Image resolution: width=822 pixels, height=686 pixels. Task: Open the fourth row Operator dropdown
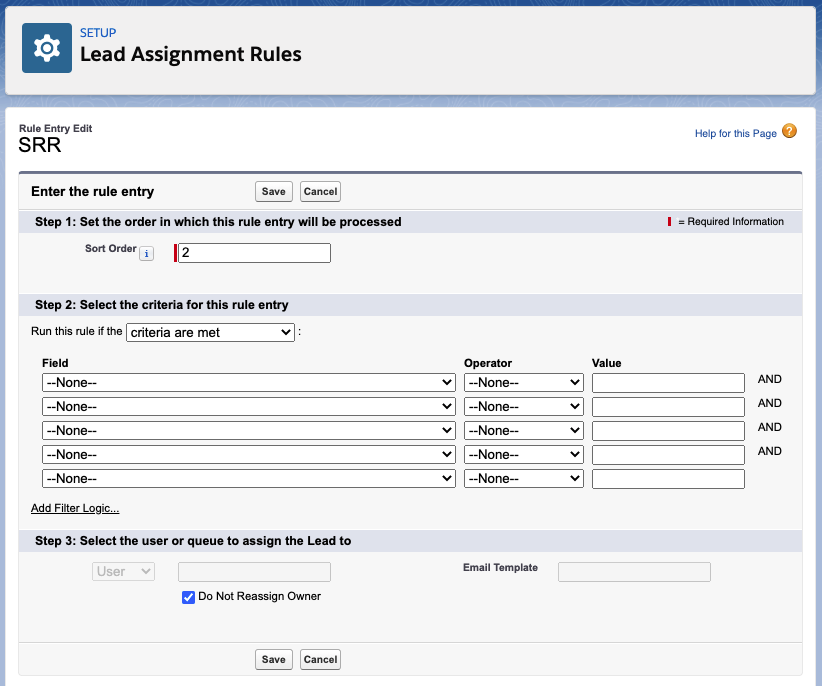click(x=524, y=454)
